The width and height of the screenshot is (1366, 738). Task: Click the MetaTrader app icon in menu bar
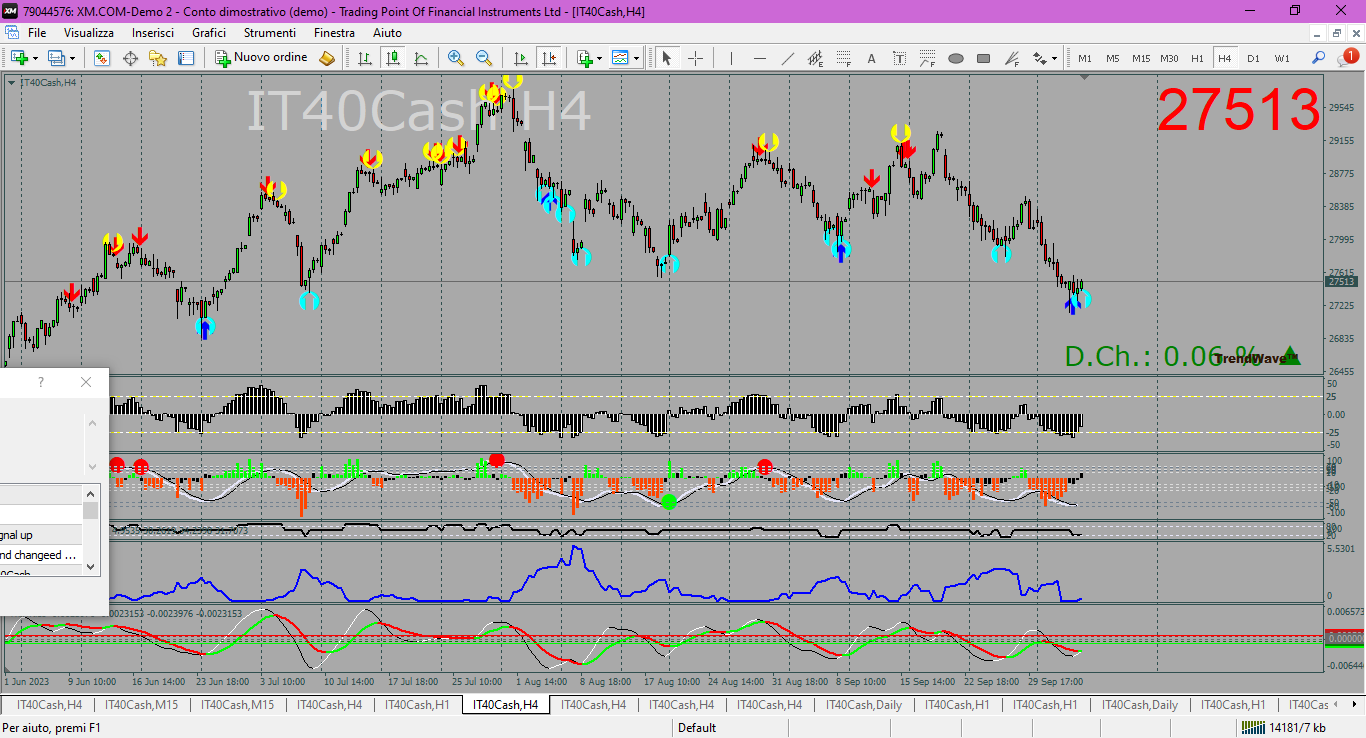pyautogui.click(x=12, y=33)
